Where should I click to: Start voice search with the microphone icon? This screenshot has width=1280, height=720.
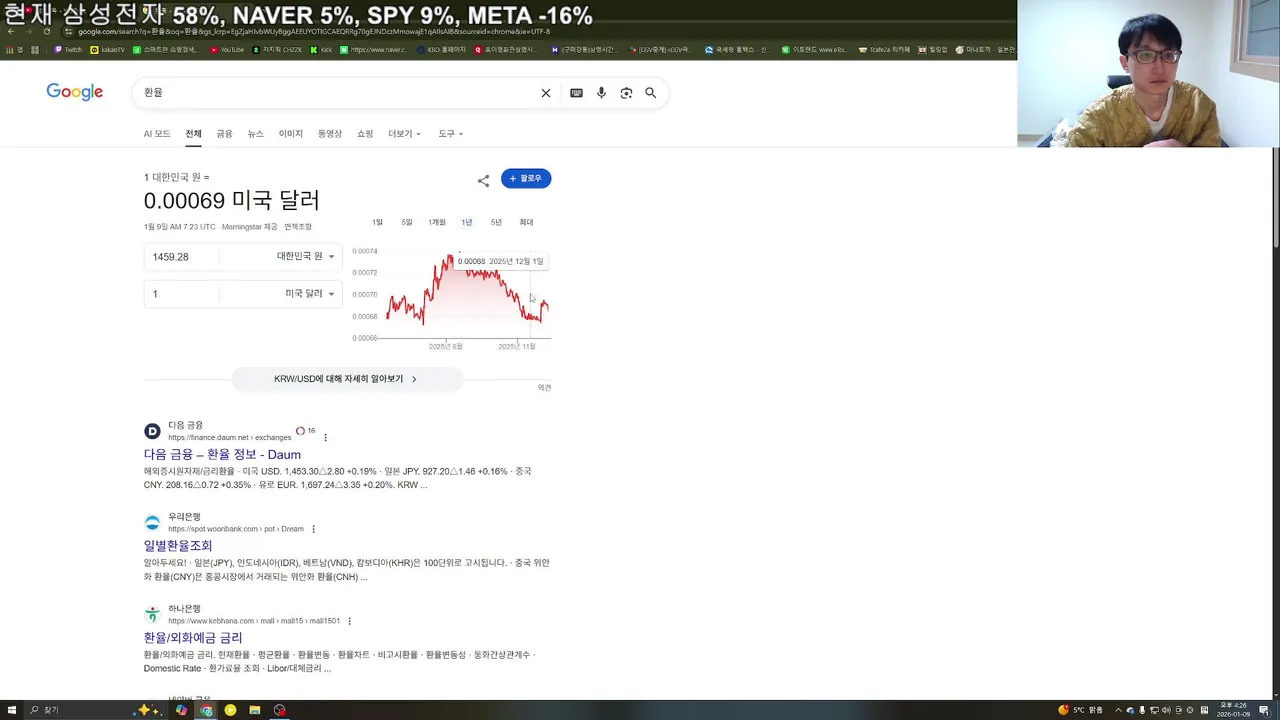click(x=601, y=93)
